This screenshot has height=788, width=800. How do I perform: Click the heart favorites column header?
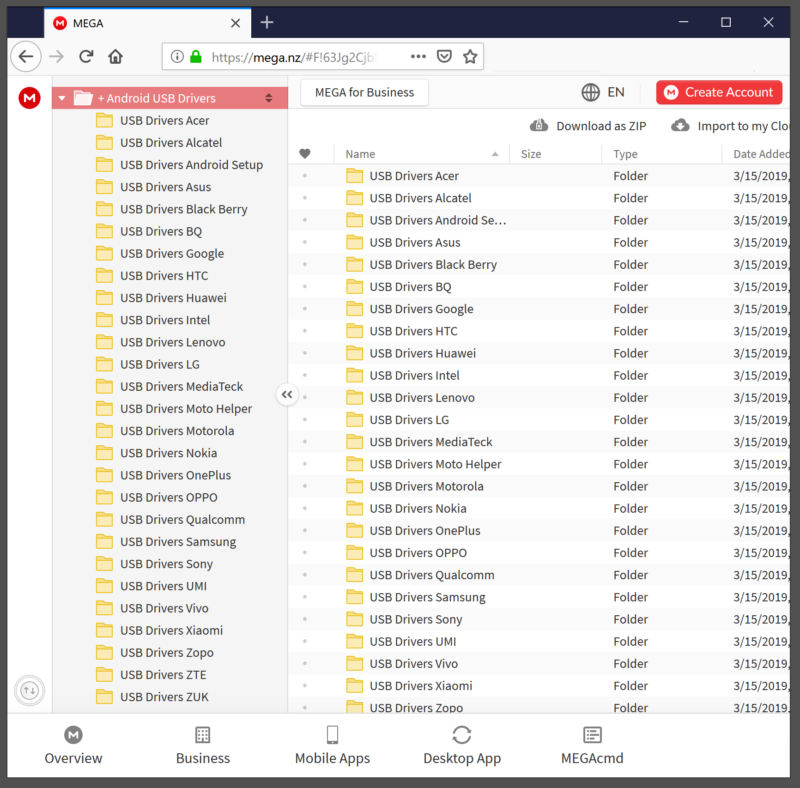point(305,154)
